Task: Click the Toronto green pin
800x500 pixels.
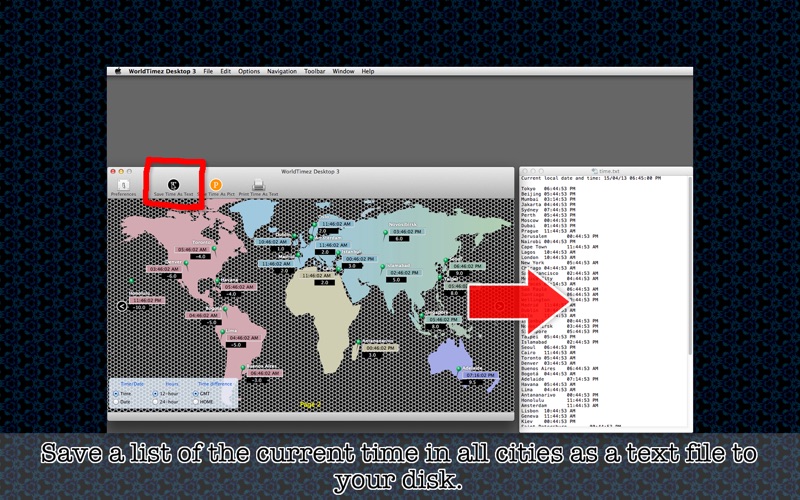Action: (214, 249)
